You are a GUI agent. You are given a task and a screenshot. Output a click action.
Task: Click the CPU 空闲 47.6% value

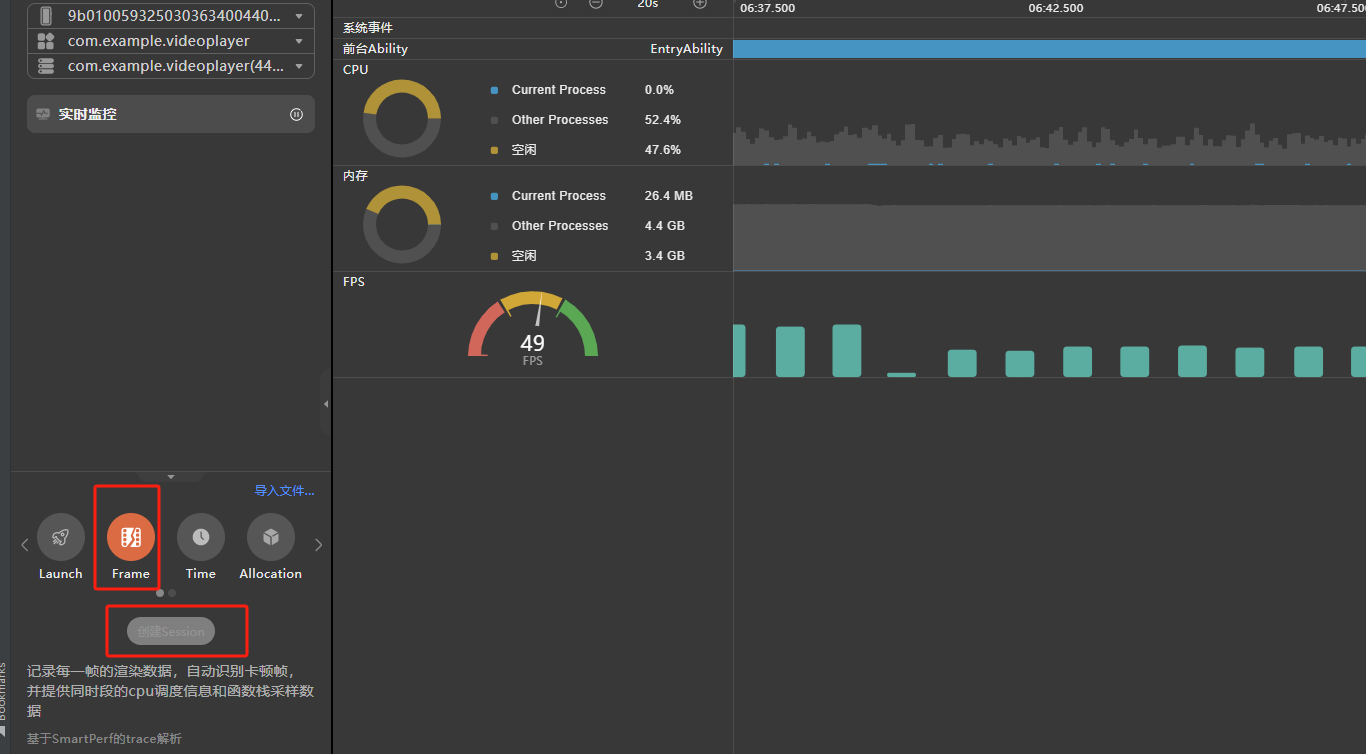(663, 150)
